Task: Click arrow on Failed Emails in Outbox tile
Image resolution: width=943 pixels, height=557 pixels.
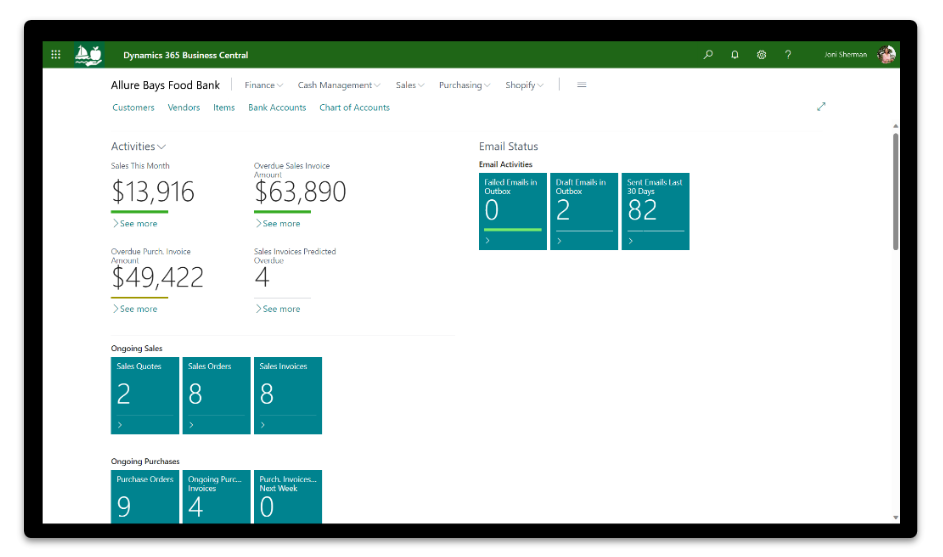Action: tap(488, 241)
